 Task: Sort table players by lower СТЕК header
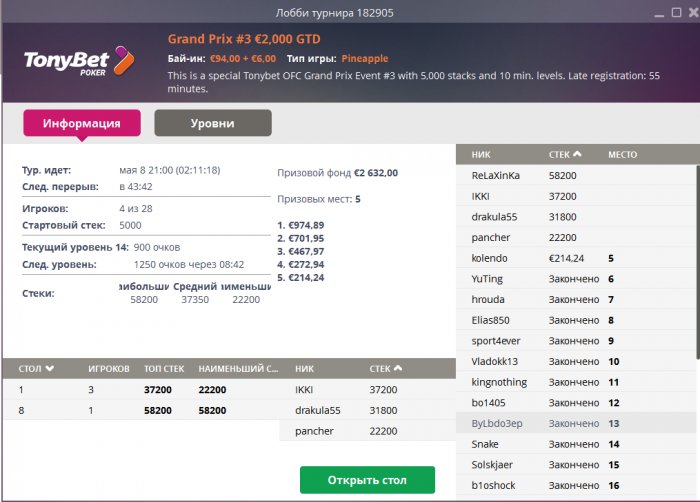385,369
